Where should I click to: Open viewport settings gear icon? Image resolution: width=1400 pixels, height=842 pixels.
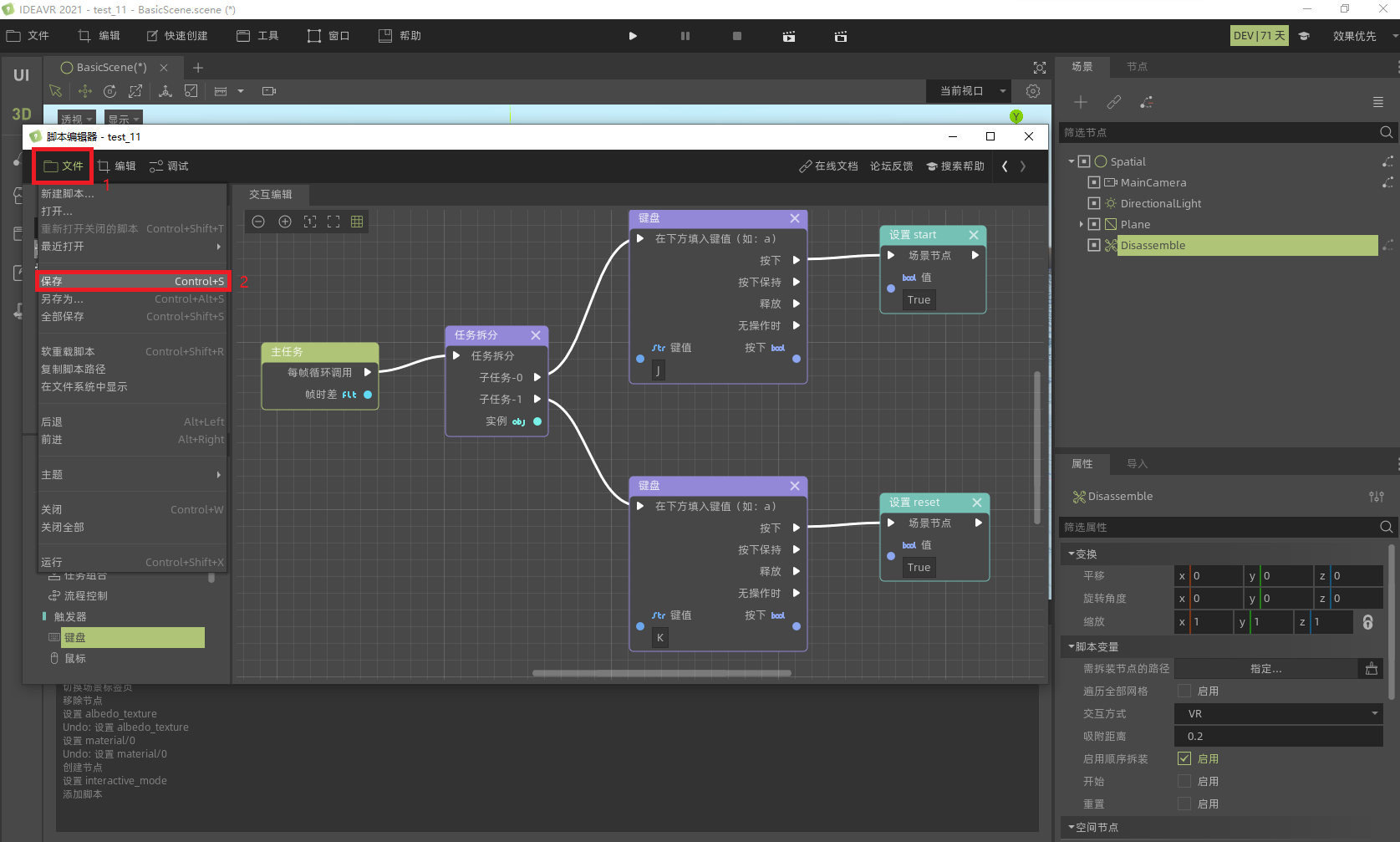tap(1033, 91)
